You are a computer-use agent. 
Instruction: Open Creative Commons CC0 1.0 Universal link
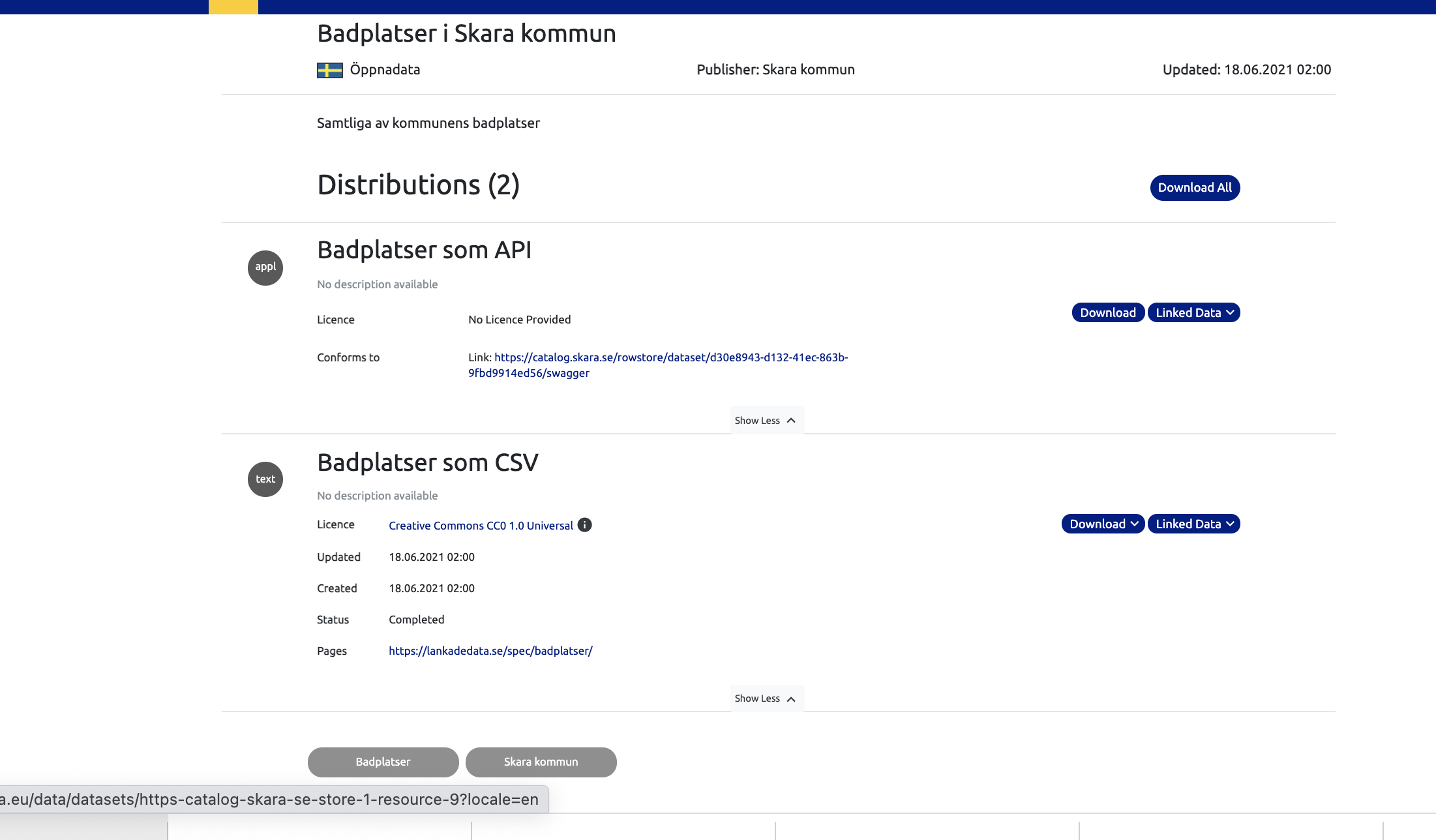481,526
